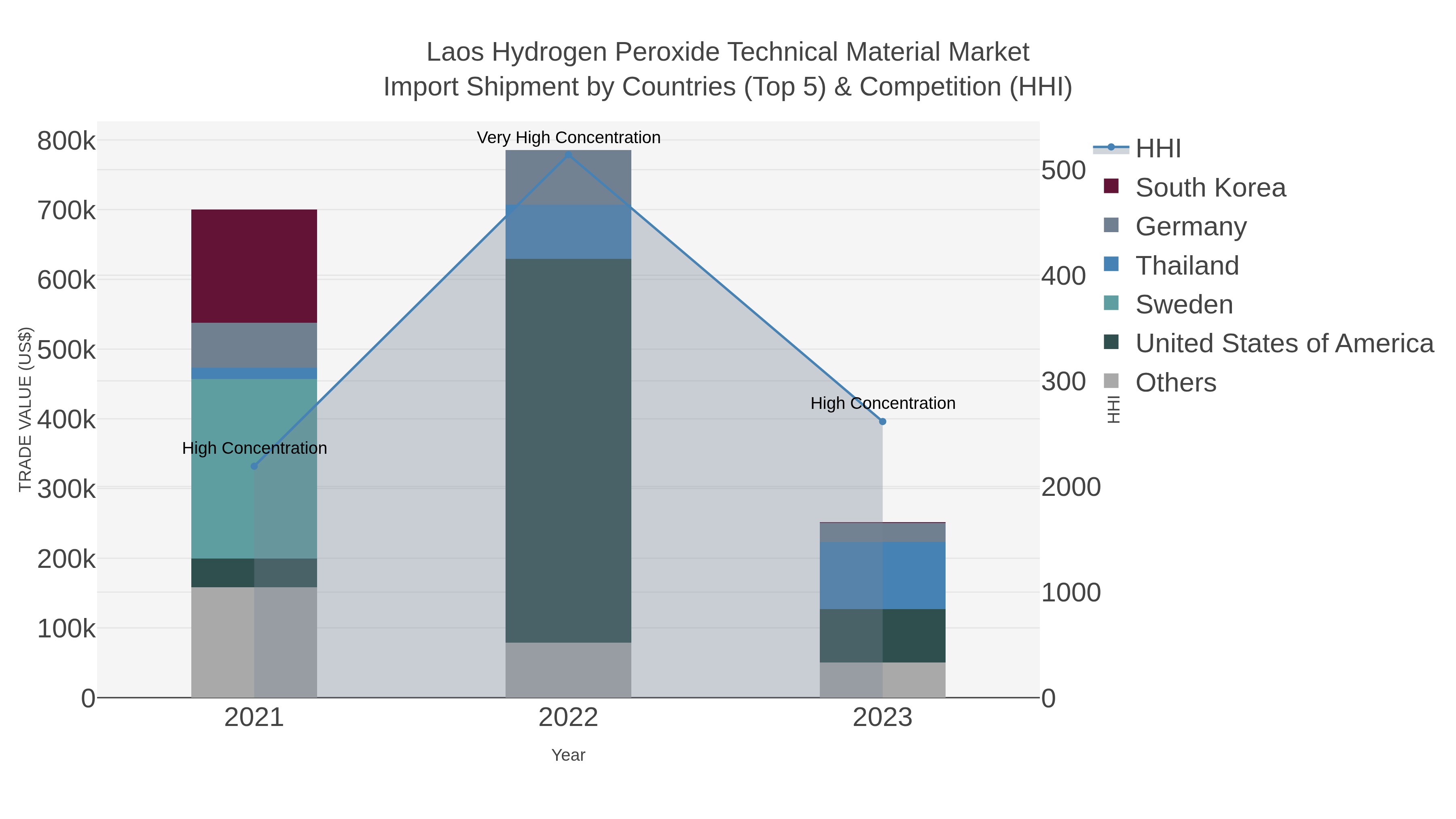Viewport: 1456px width, 819px height.
Task: Click the 2021 x-axis label
Action: point(254,718)
